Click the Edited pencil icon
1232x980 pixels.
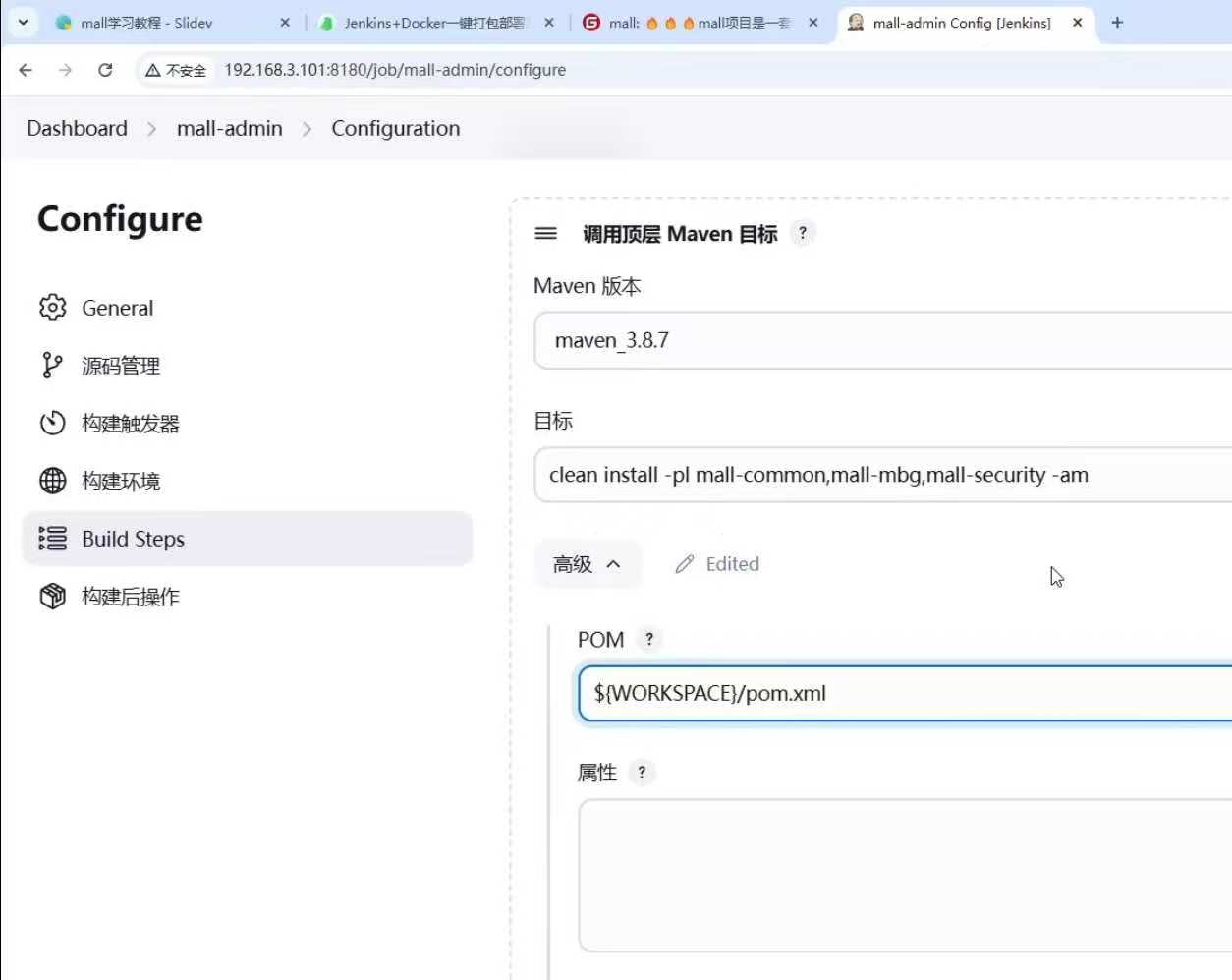tap(685, 564)
